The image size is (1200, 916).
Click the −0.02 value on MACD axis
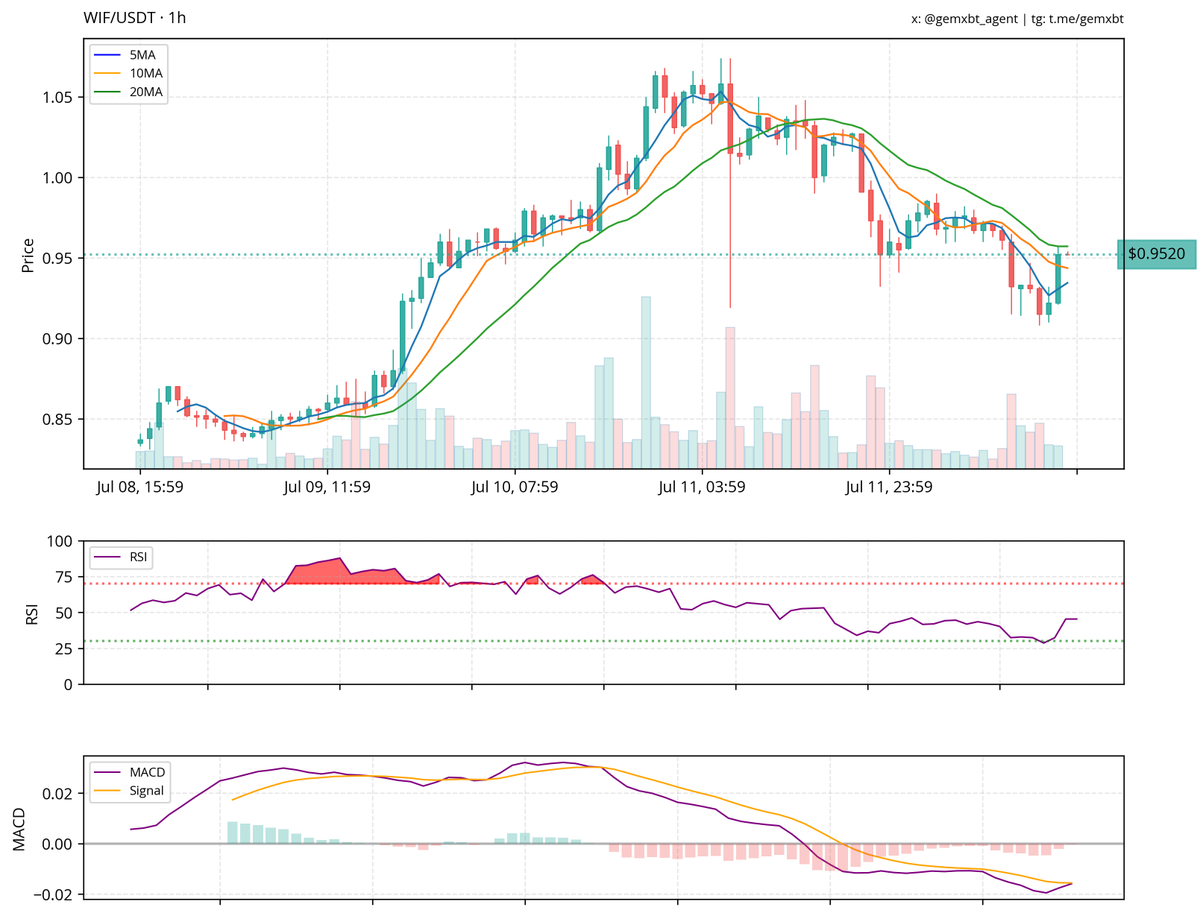pyautogui.click(x=53, y=894)
